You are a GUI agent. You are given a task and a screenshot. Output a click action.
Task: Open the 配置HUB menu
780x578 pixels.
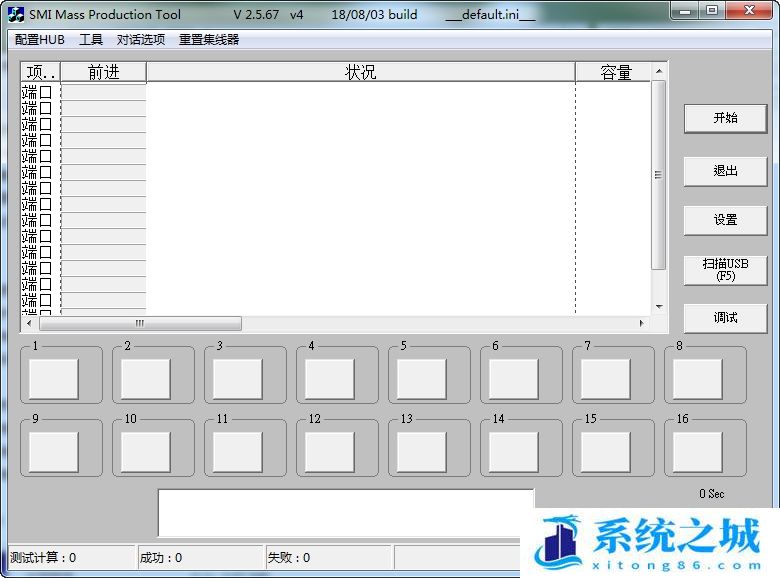point(40,40)
